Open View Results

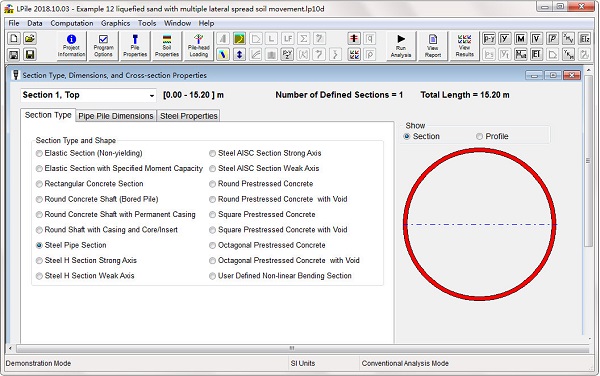coord(465,46)
